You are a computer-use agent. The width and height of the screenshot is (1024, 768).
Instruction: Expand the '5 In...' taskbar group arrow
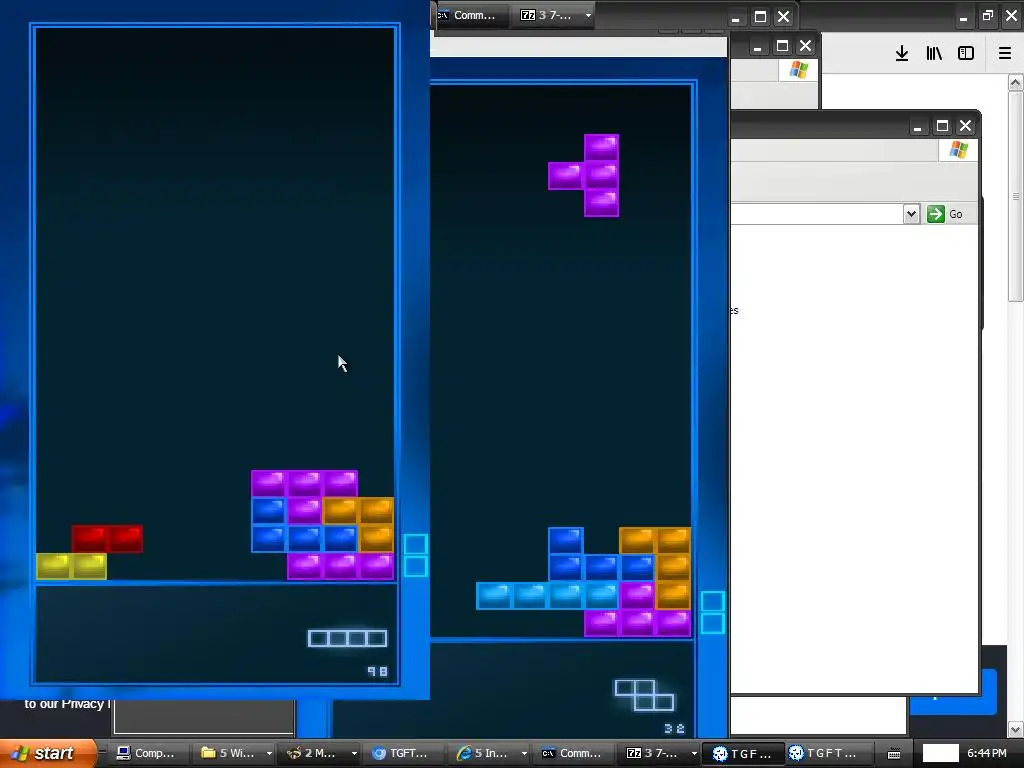coord(524,754)
